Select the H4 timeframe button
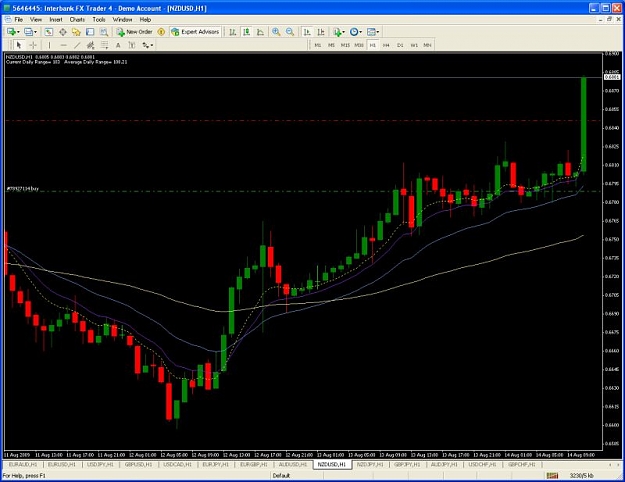 click(x=386, y=45)
